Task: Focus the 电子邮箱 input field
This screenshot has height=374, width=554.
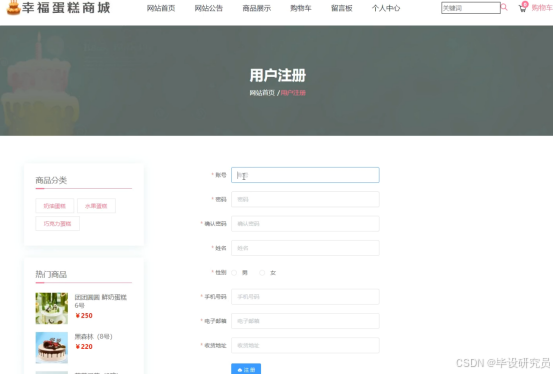Action: click(x=305, y=321)
